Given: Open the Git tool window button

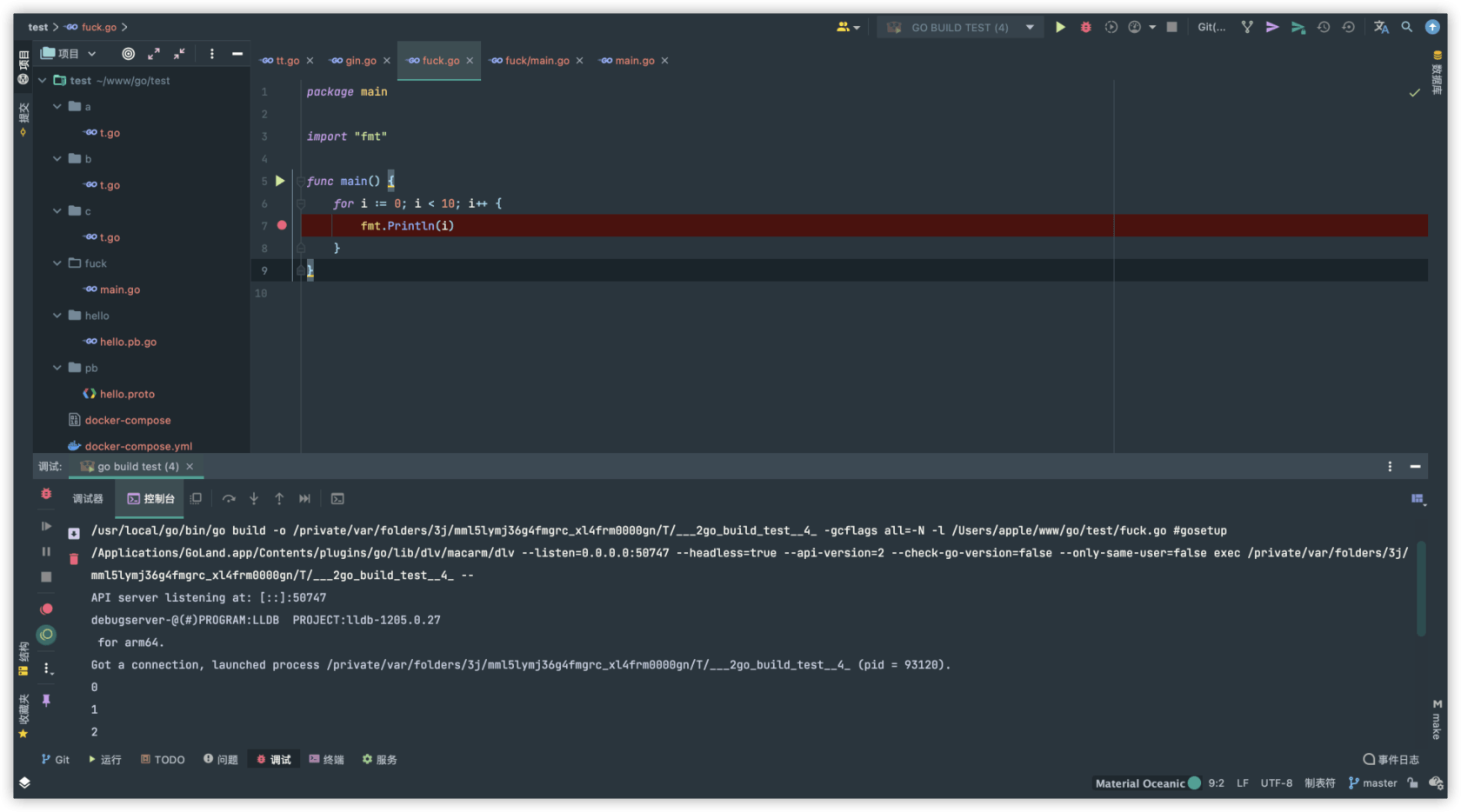Looking at the screenshot, I should pos(56,759).
